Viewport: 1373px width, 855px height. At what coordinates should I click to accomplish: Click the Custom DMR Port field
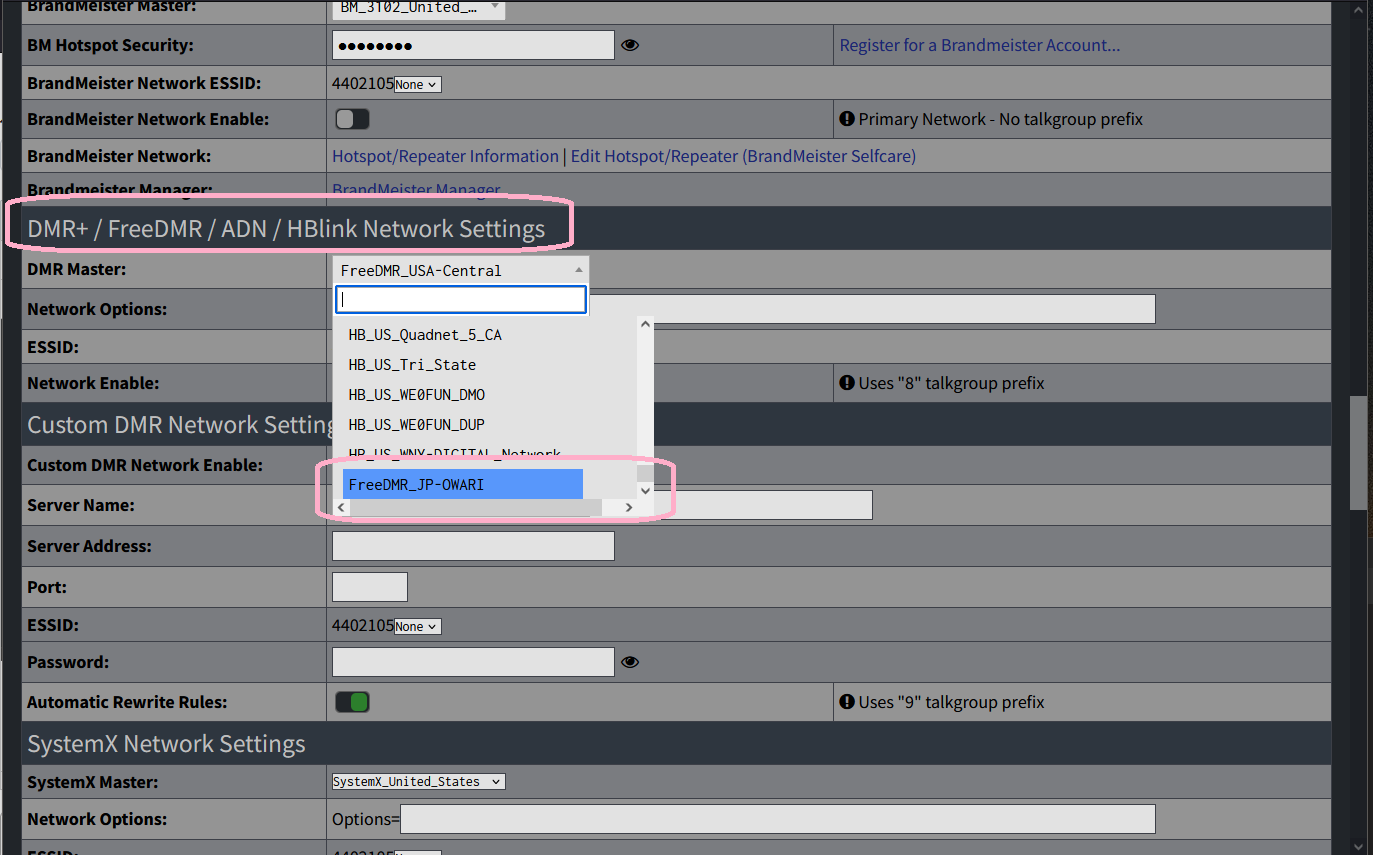click(x=370, y=587)
